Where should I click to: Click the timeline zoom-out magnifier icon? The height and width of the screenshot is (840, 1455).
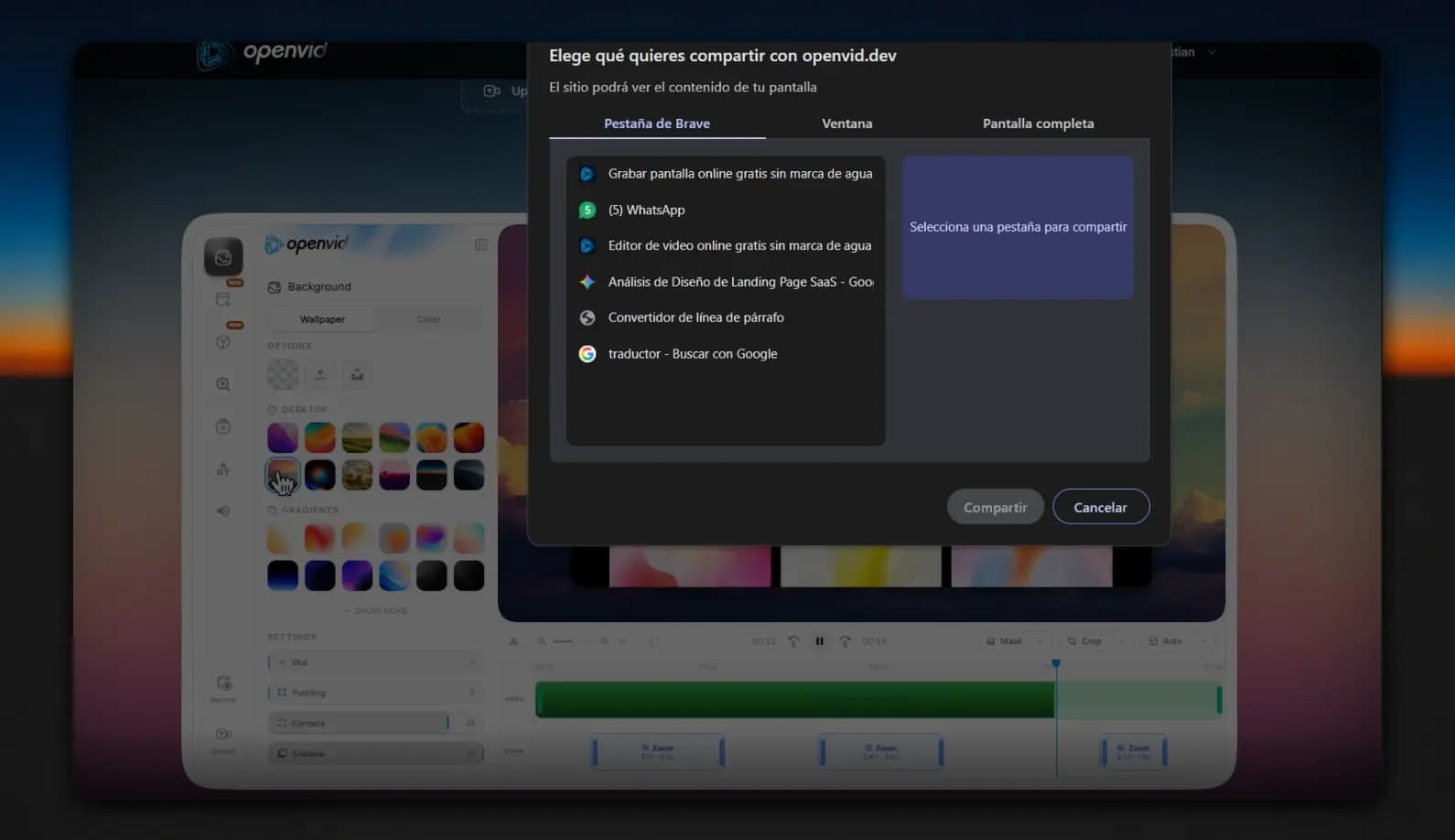542,641
